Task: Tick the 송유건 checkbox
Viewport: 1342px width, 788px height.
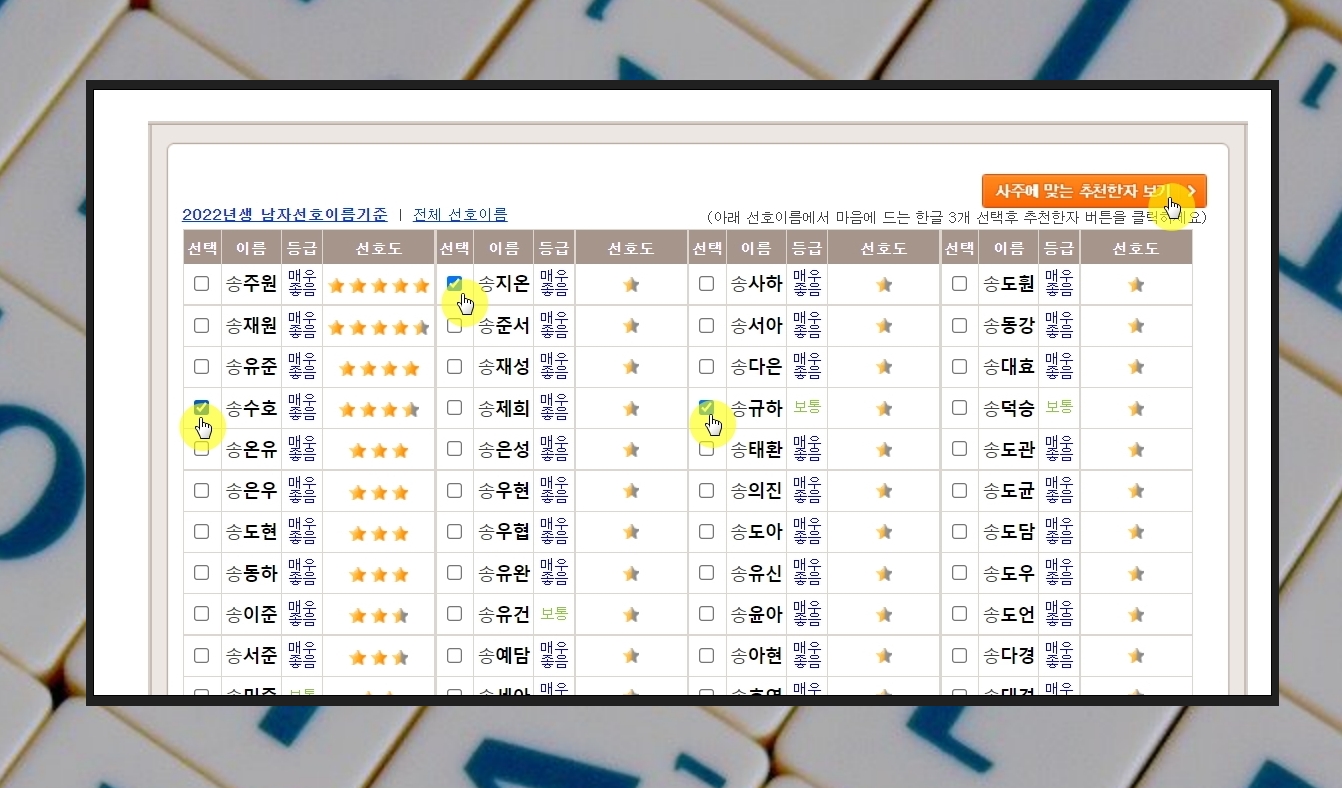Action: (455, 613)
